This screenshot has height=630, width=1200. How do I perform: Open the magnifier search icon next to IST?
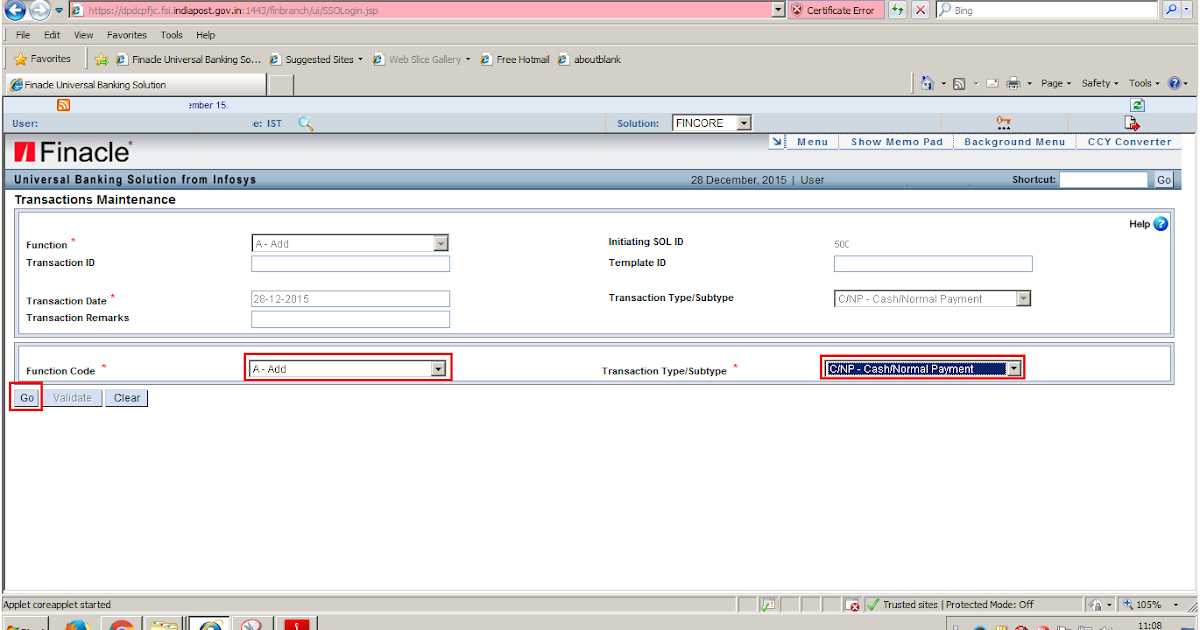306,123
